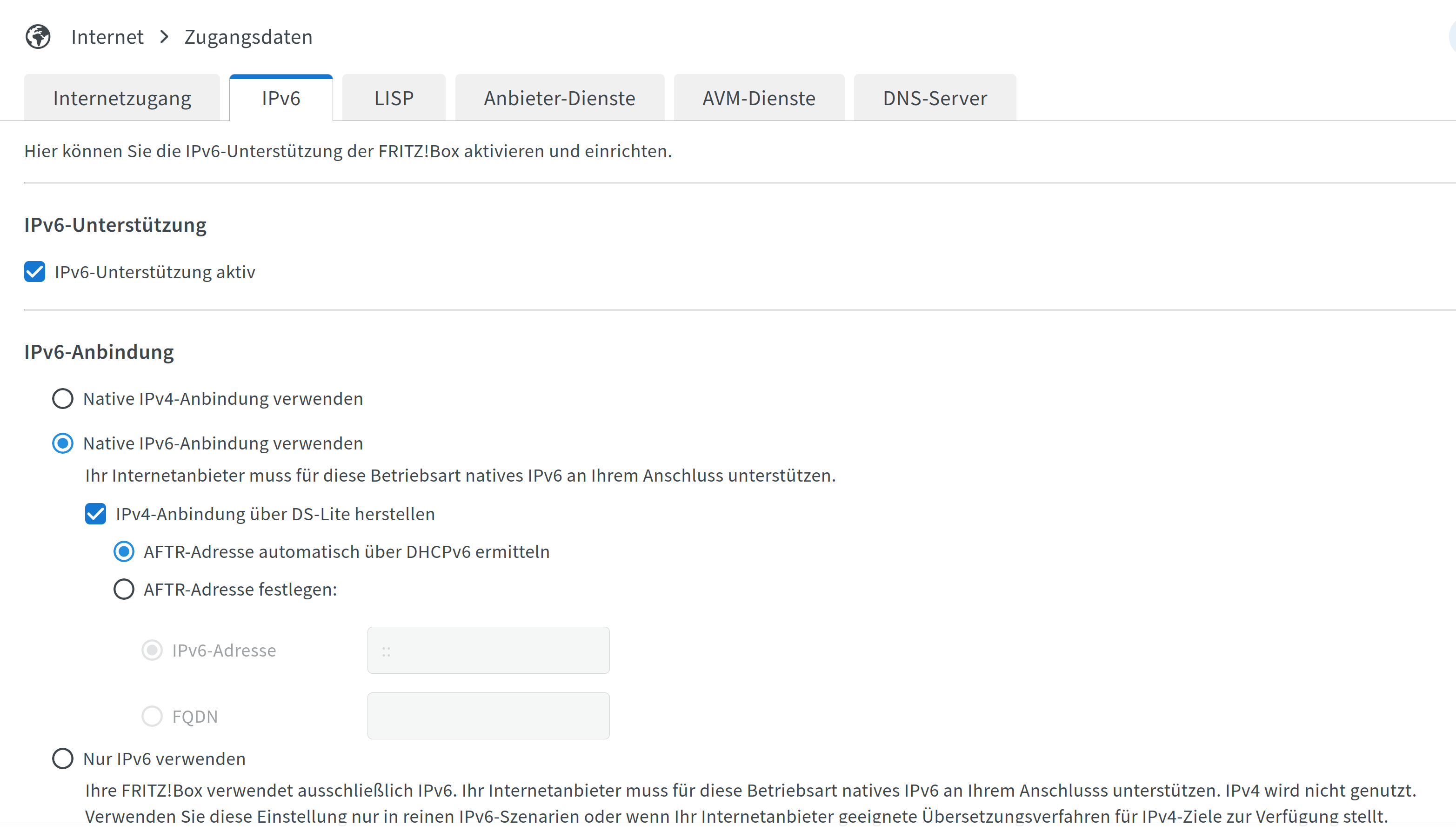Go to the AVM-Dienste tab
Viewport: 1456px width, 832px height.
tap(759, 98)
